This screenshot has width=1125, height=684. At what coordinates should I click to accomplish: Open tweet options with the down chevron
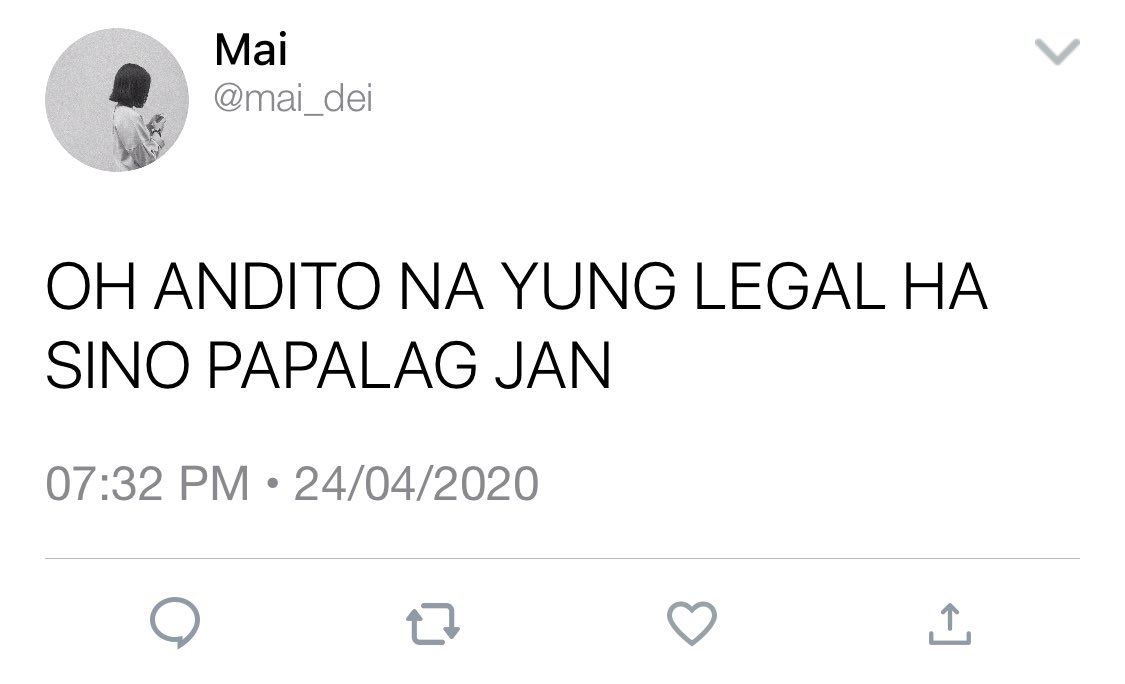point(1057,52)
